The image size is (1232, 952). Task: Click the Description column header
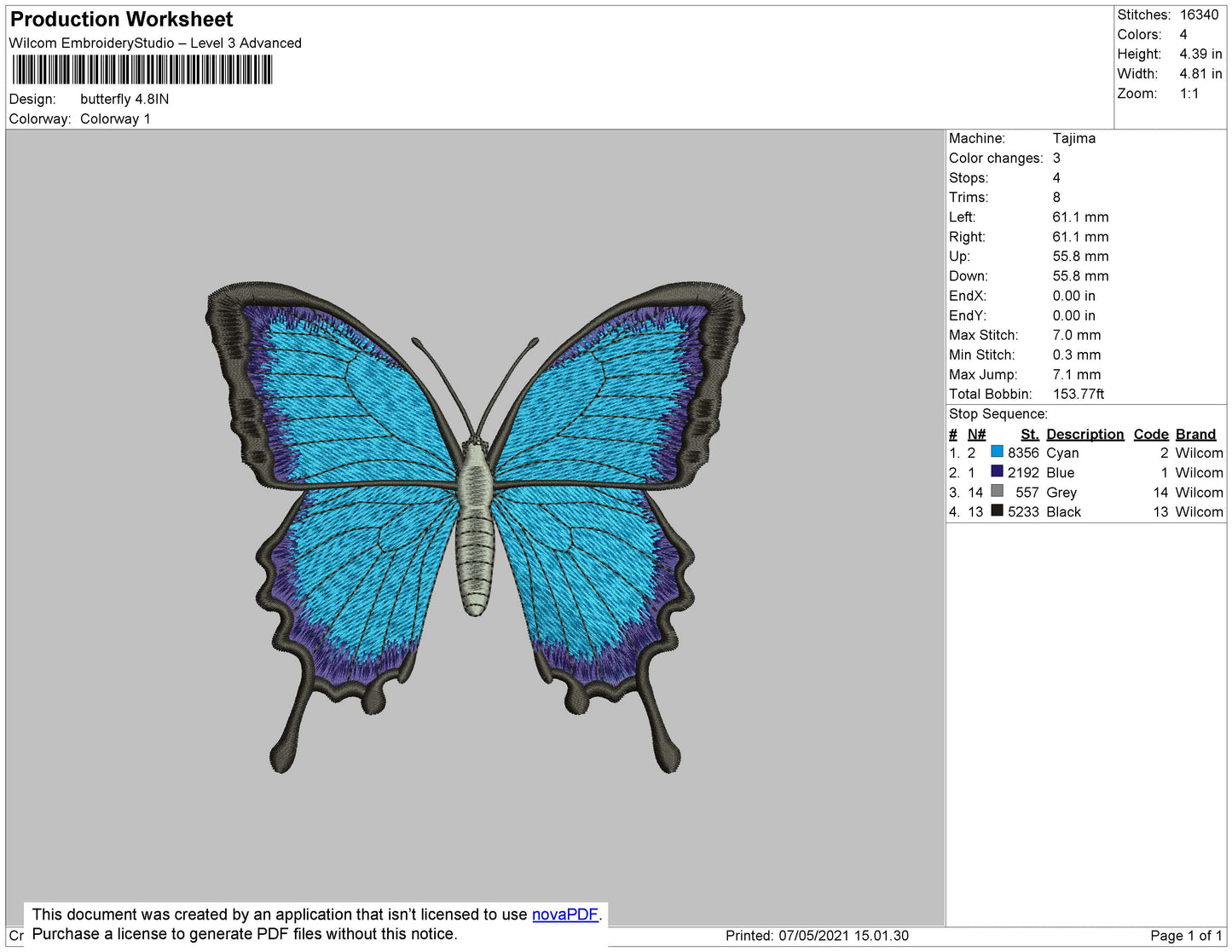[1085, 434]
